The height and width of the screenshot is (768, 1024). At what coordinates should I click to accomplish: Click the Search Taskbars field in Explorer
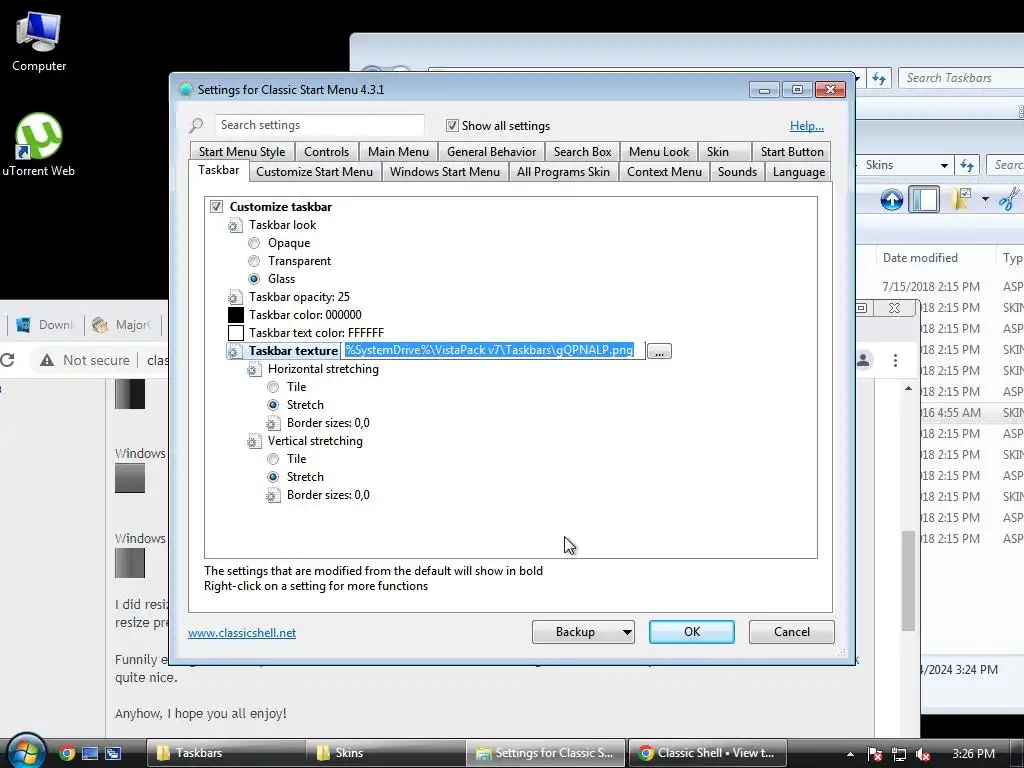[961, 78]
